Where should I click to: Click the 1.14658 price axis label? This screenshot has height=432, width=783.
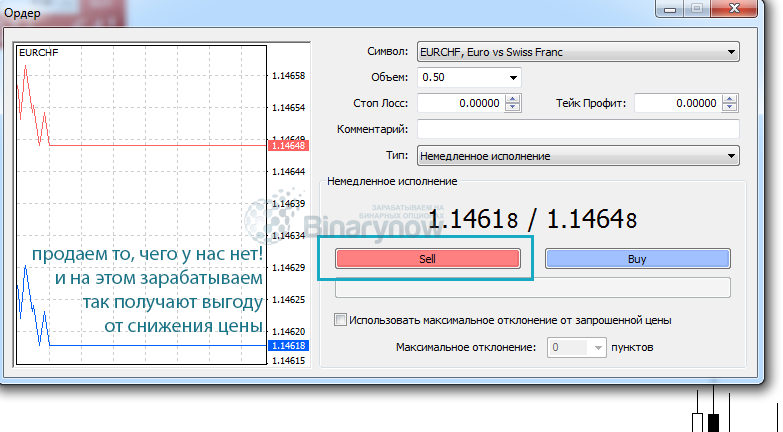click(289, 76)
